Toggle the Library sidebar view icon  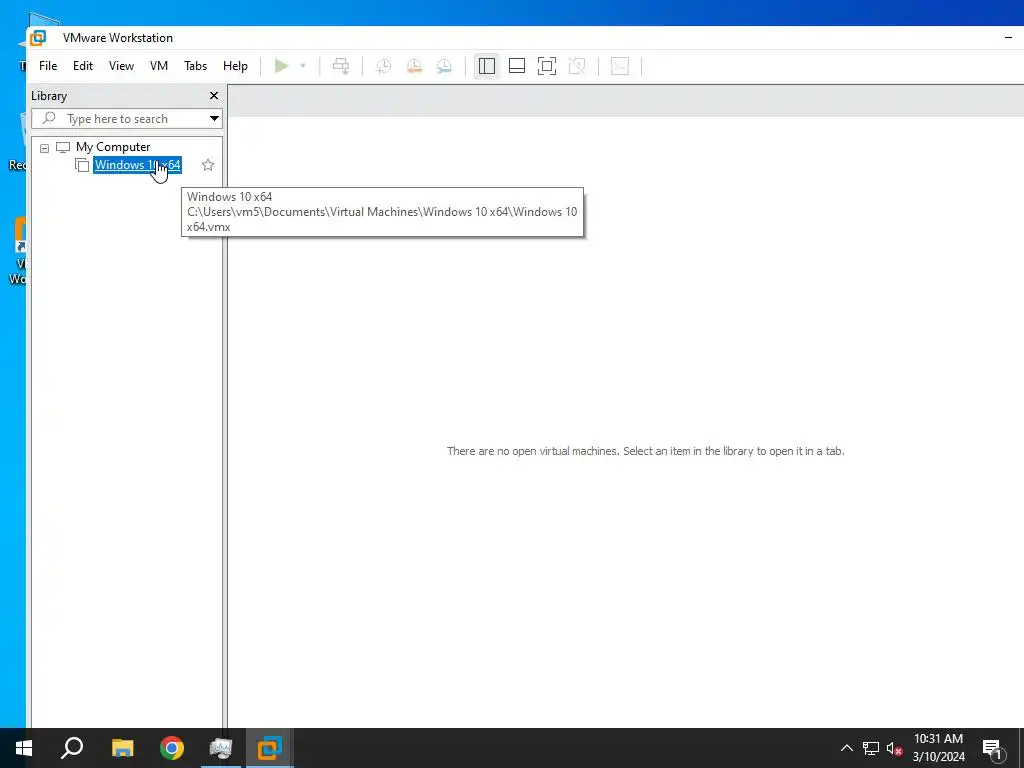(x=487, y=66)
